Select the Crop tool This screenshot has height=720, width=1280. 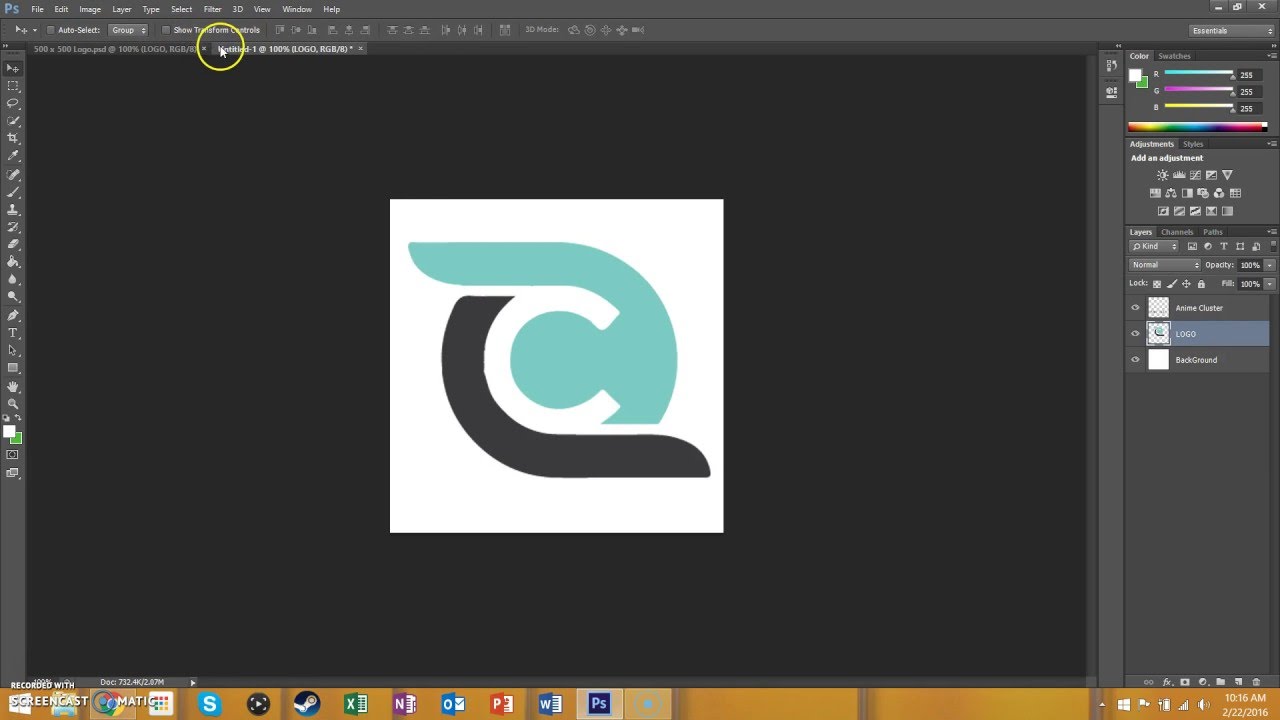tap(13, 138)
